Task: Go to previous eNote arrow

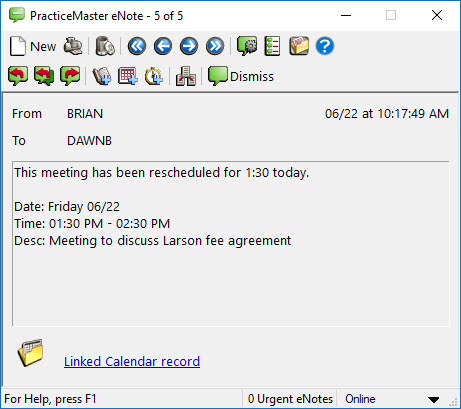Action: pos(163,46)
